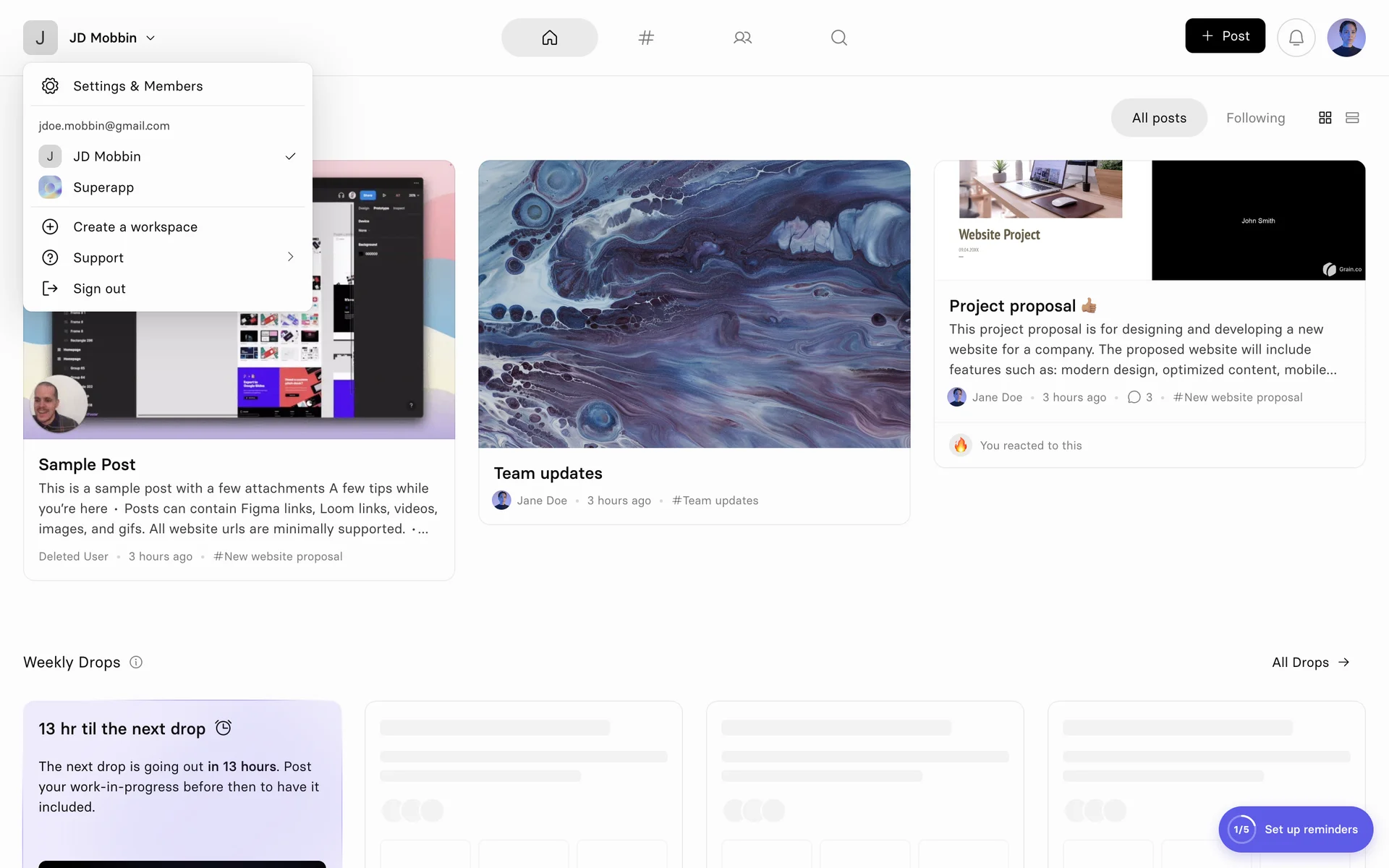1389x868 pixels.
Task: Click the Weekly Drops info icon
Action: 136,662
